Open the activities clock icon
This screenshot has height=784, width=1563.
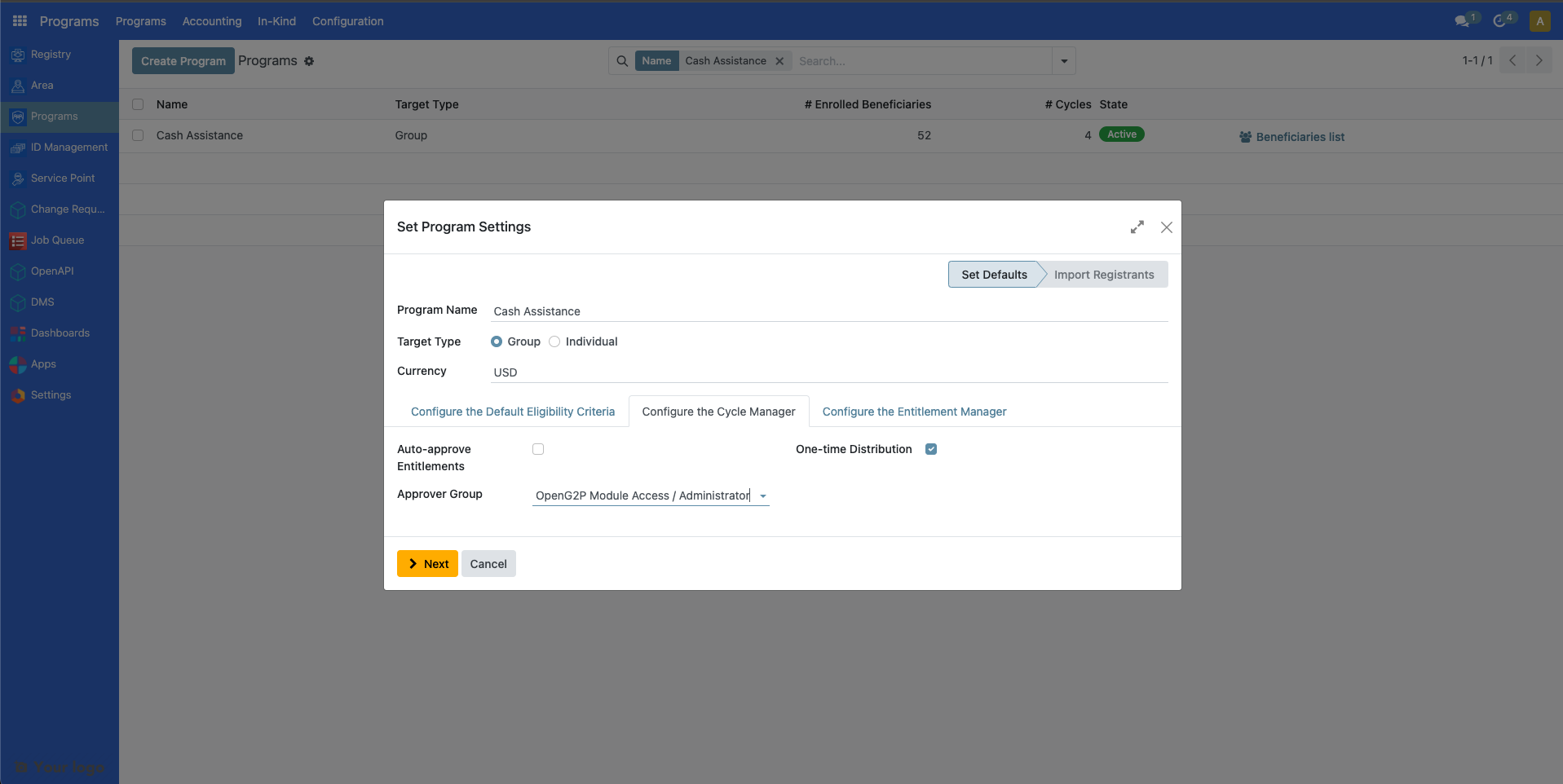tap(1499, 21)
